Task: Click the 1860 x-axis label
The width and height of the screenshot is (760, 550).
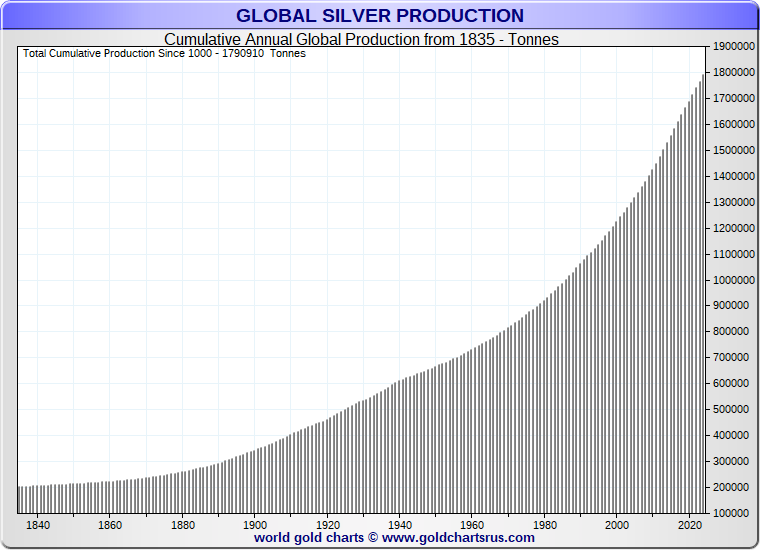Action: [110, 524]
